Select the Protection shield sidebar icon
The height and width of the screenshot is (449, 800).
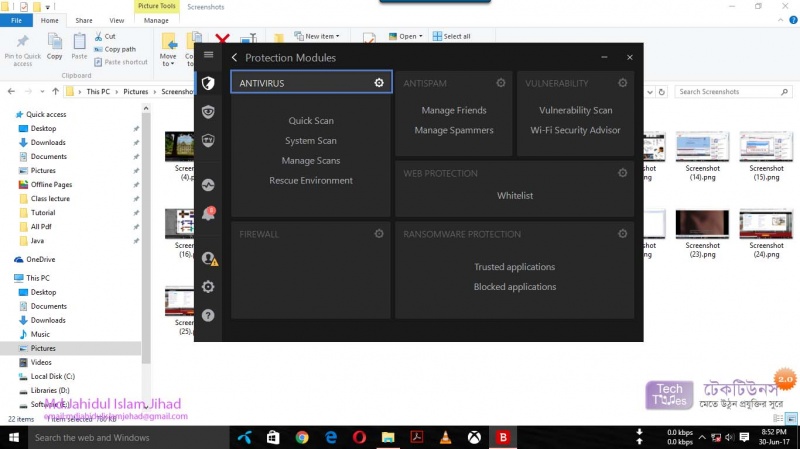208,83
